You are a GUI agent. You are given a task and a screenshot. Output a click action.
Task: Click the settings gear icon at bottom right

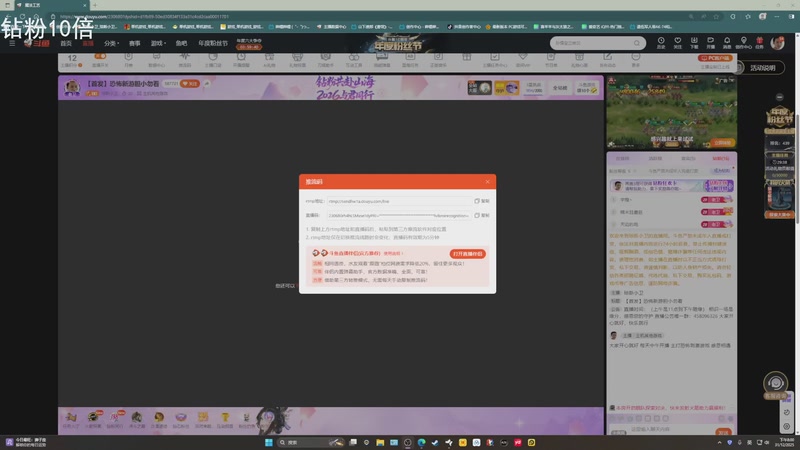click(786, 426)
